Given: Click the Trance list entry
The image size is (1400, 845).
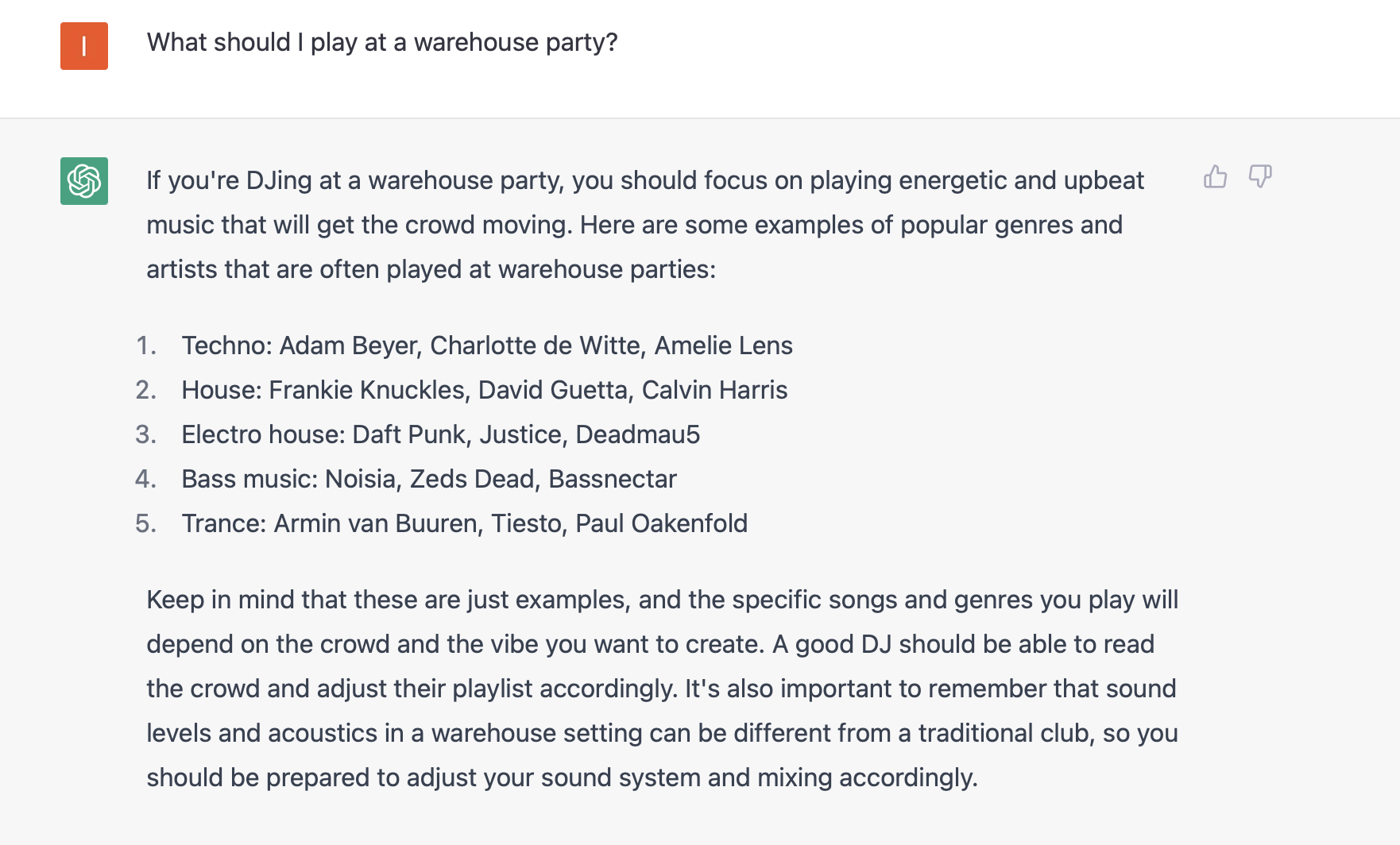Looking at the screenshot, I should point(465,523).
